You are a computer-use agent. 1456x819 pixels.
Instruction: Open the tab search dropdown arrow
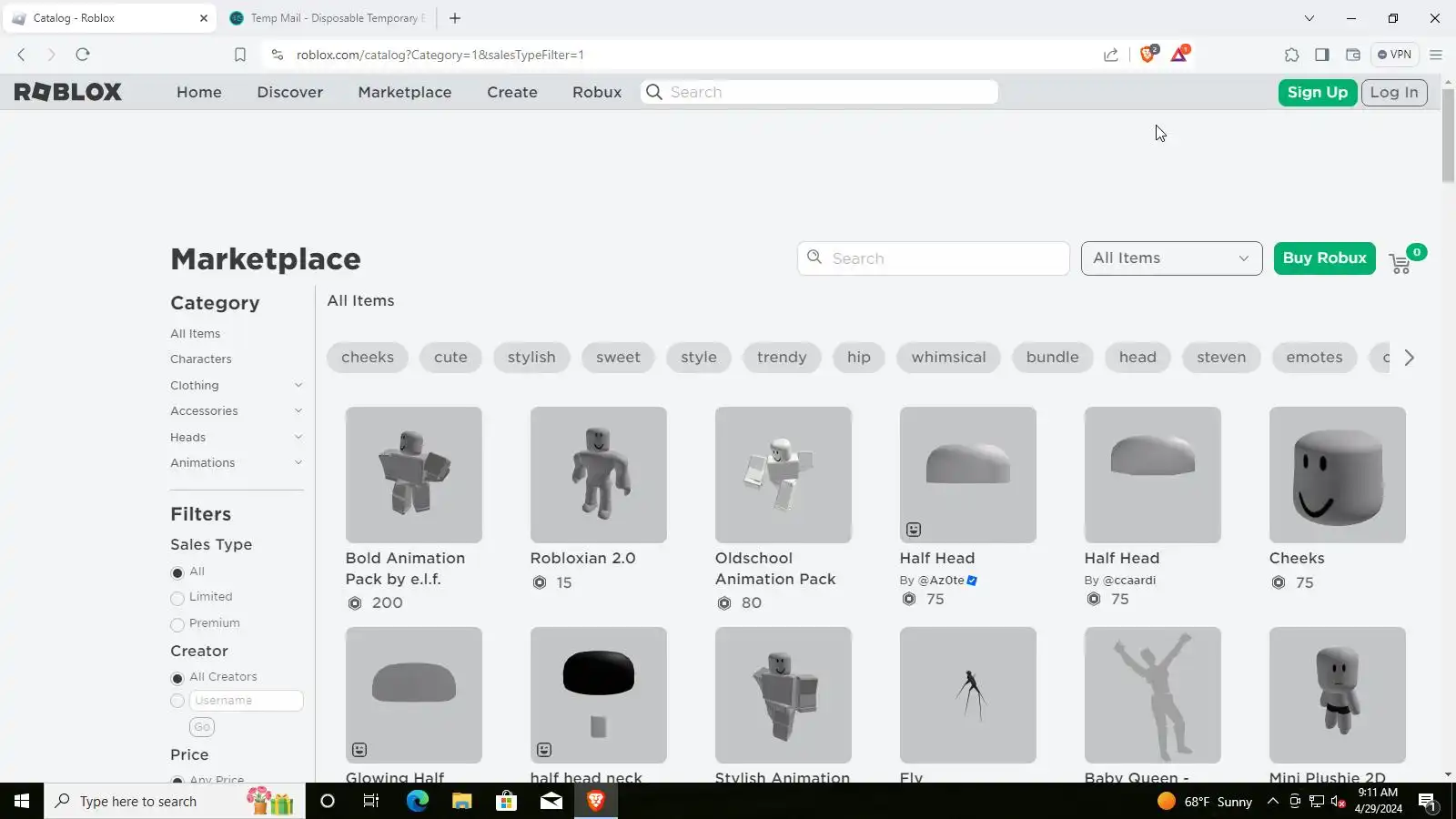click(1309, 18)
